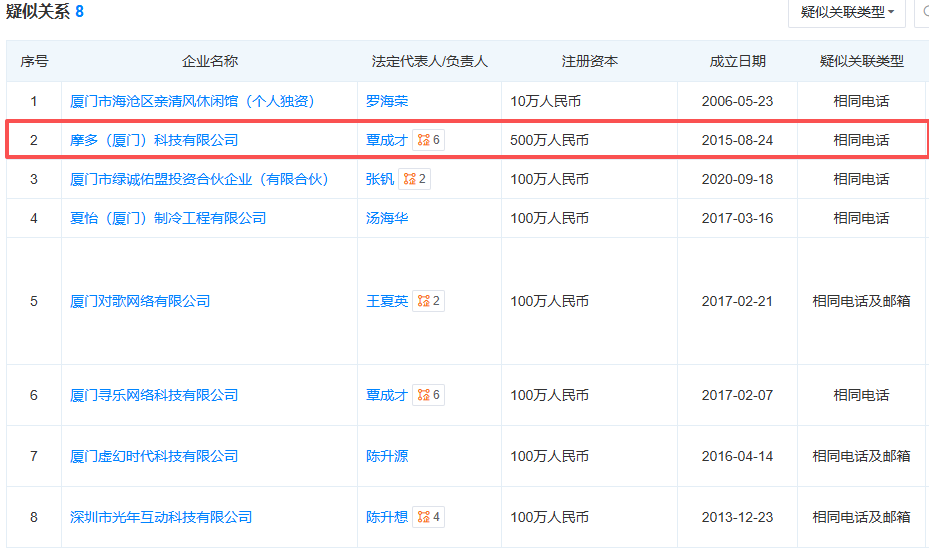Viewport: 929px width, 549px height.
Task: Expand the 疑似关联类型 filter dropdown
Action: [846, 12]
